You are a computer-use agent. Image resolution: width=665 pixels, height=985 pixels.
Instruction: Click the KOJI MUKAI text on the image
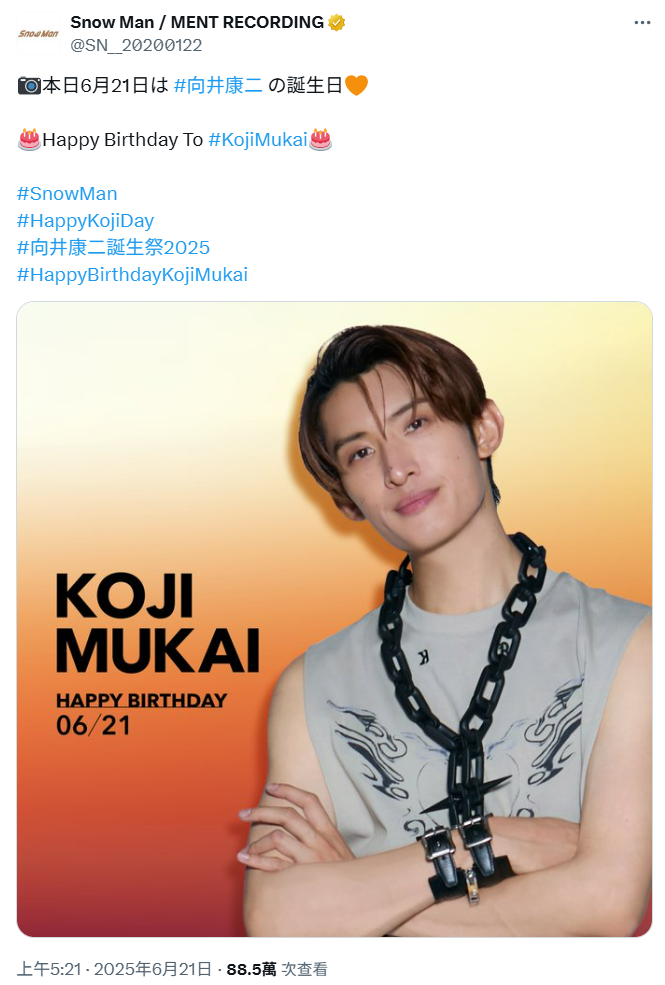pyautogui.click(x=157, y=623)
